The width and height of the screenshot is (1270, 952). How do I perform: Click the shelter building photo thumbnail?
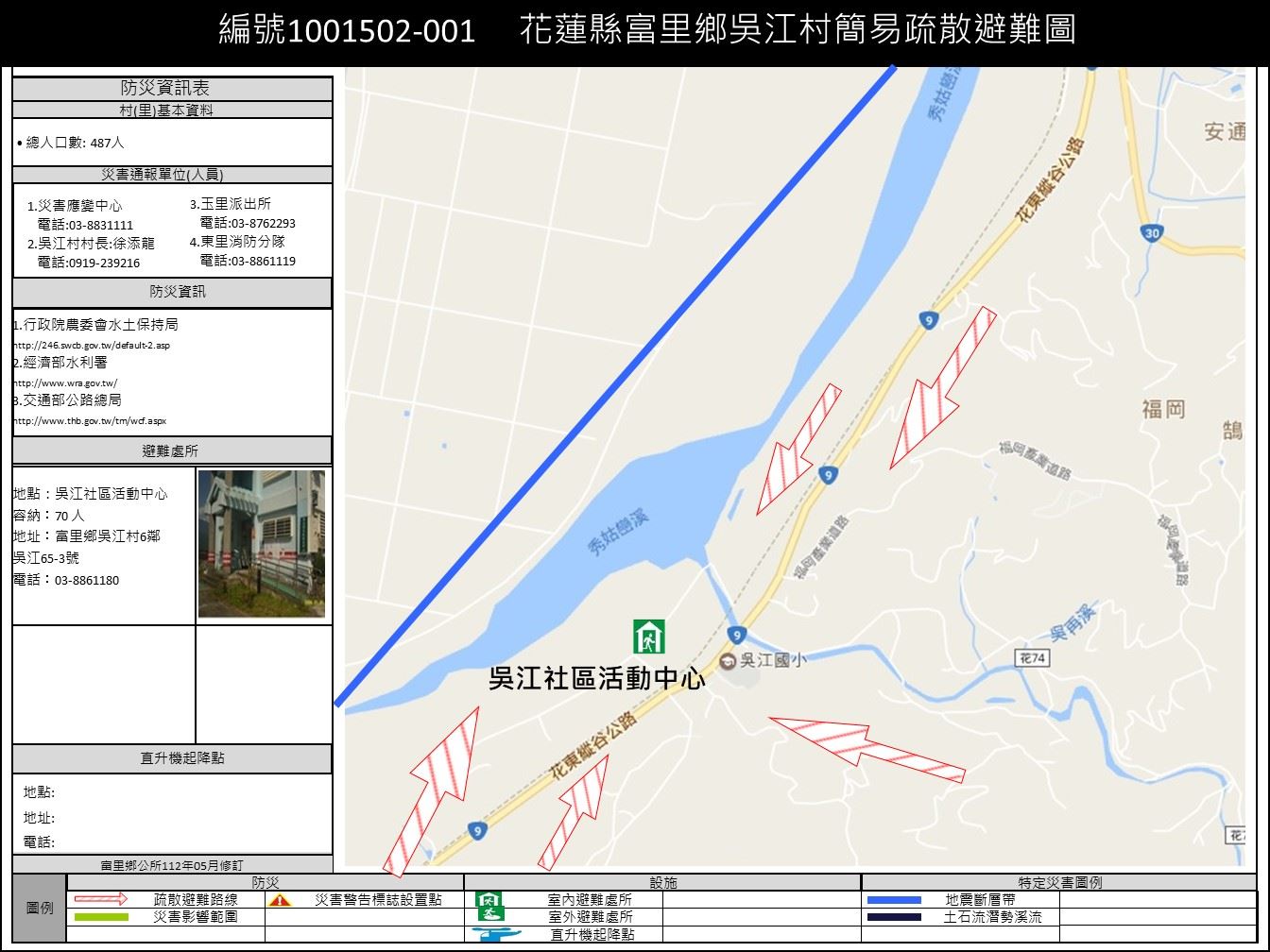(x=262, y=544)
